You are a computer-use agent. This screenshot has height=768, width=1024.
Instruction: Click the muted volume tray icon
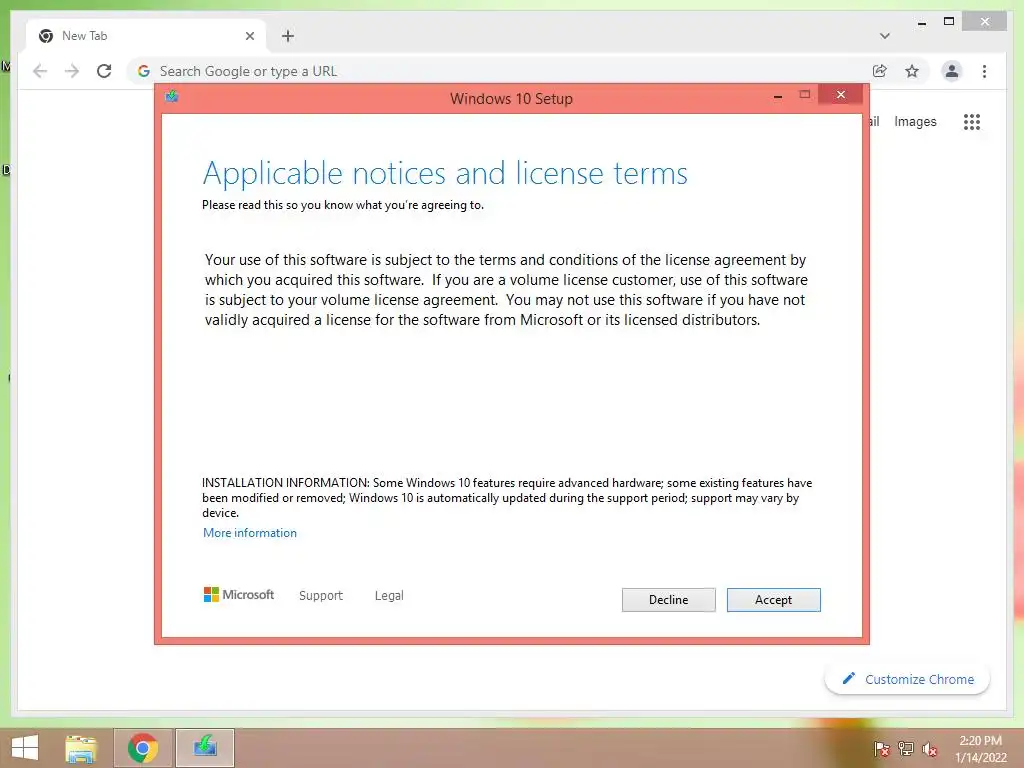pyautogui.click(x=929, y=748)
